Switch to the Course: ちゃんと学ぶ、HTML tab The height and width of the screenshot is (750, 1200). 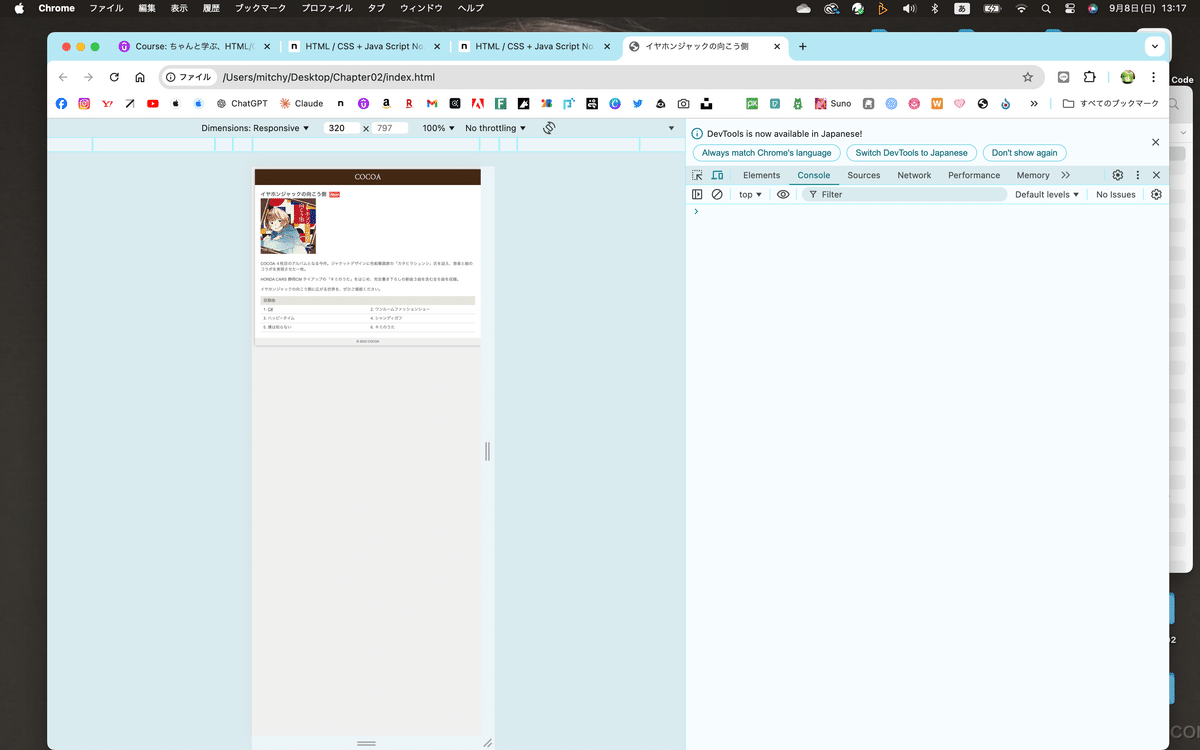pos(194,46)
